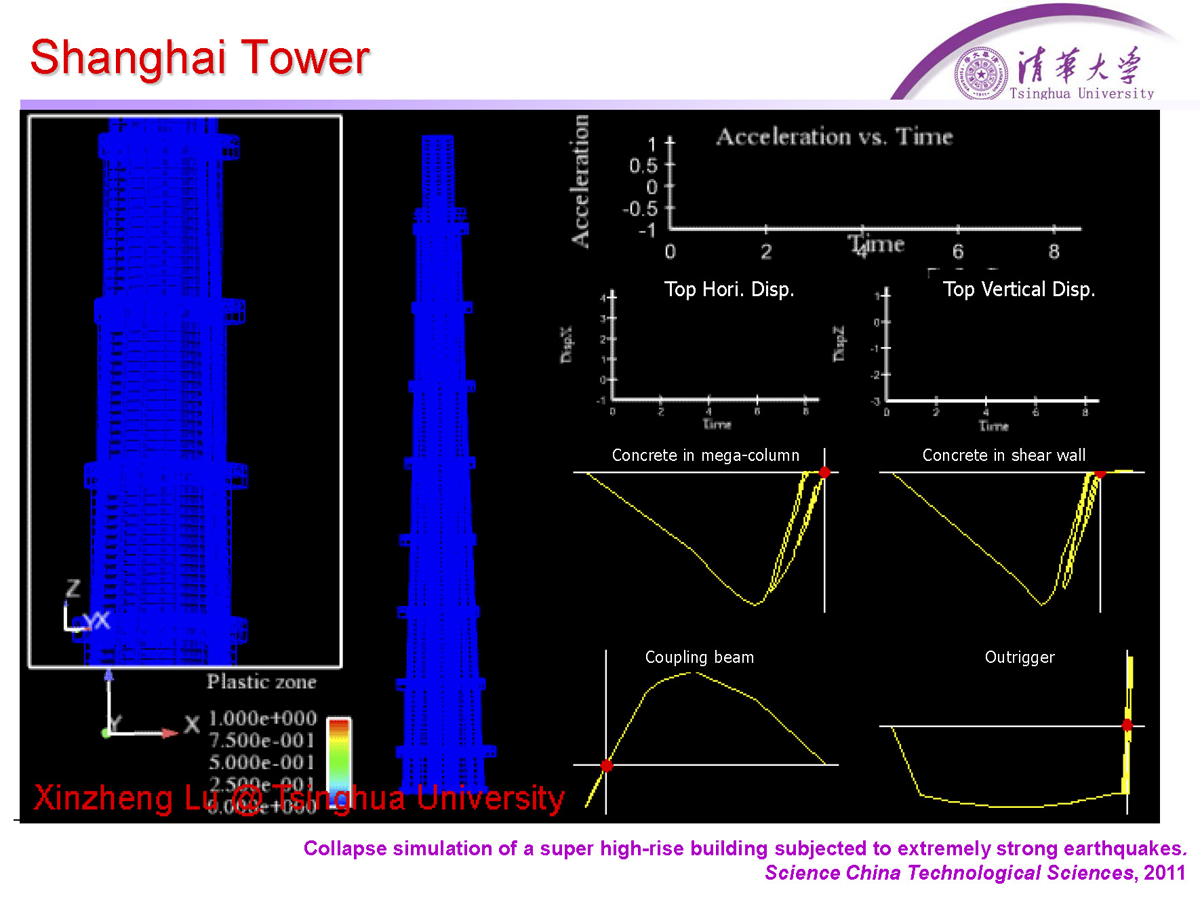Click the "Collapse simulation of a super high-rise building" citation line
The width and height of the screenshot is (1200, 900).
point(745,849)
